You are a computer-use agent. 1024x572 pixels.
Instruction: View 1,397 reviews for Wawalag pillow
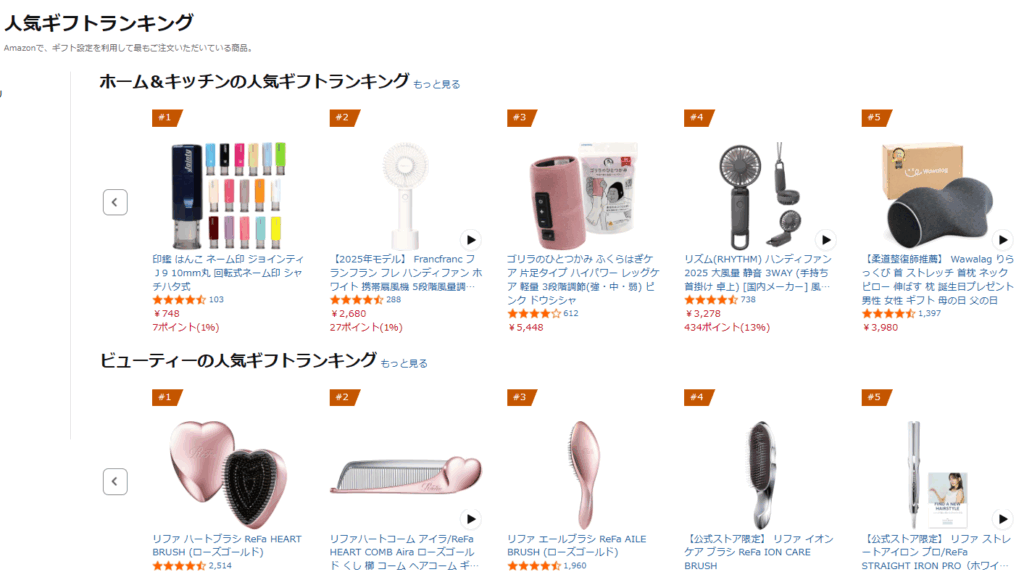pos(929,313)
